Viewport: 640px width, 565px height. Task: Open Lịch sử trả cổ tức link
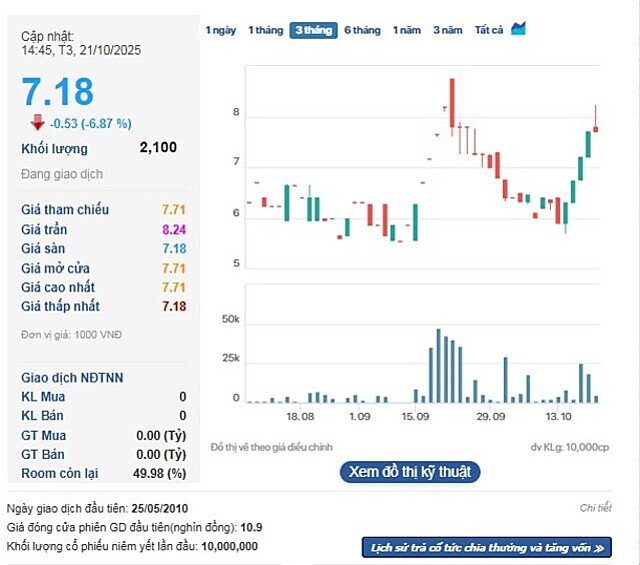[x=486, y=547]
